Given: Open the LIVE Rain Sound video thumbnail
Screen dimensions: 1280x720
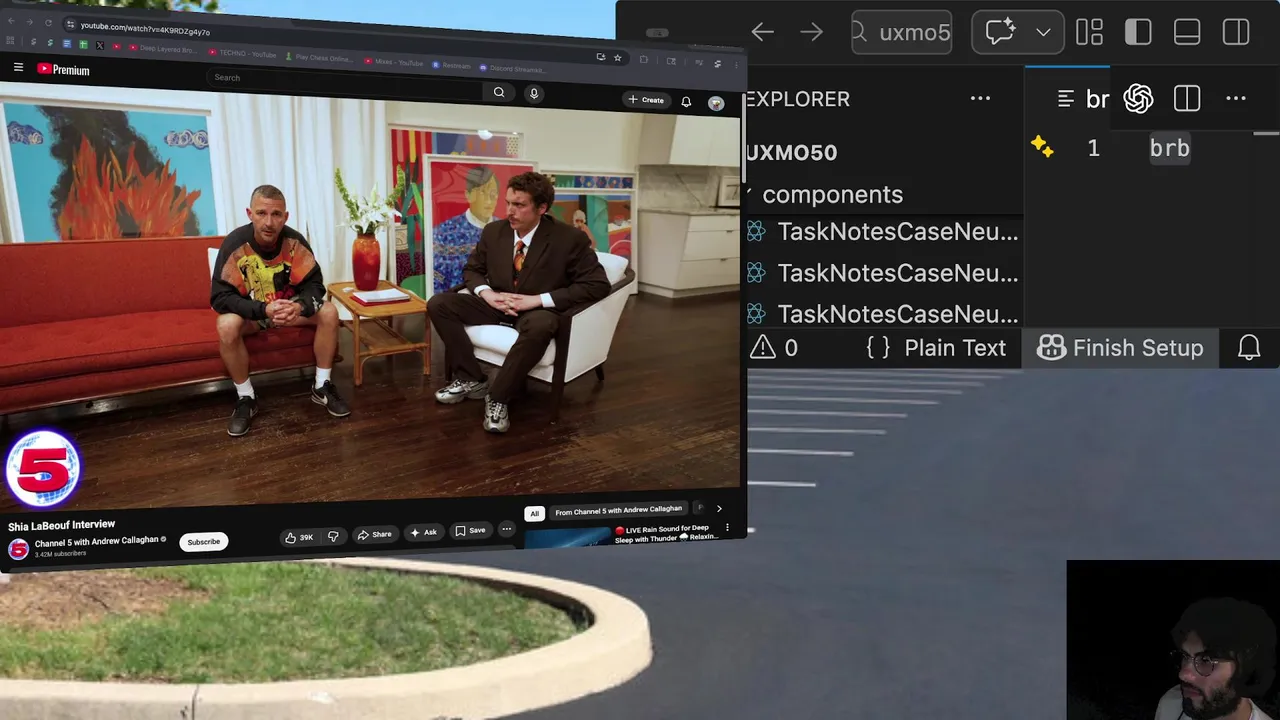Looking at the screenshot, I should pyautogui.click(x=566, y=539).
